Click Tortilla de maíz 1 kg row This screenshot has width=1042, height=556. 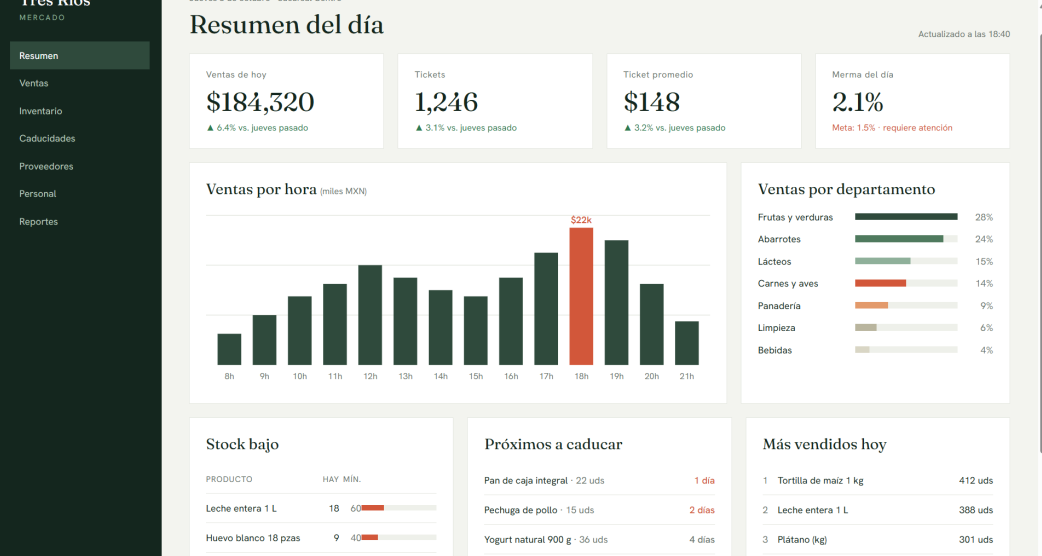coord(878,480)
